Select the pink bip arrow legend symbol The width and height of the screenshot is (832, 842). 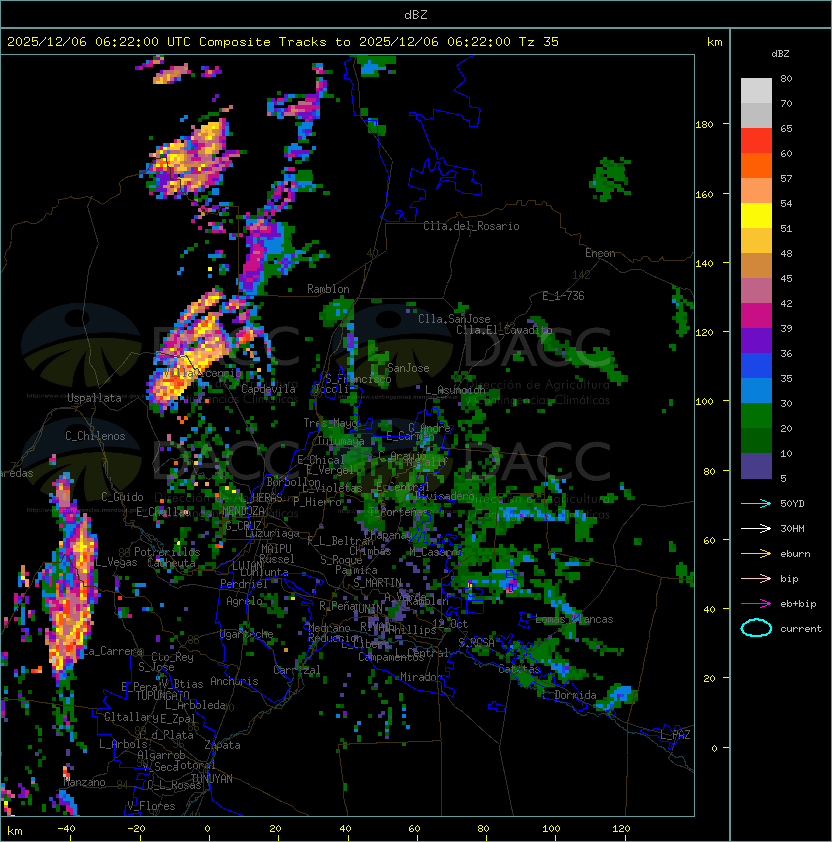[756, 579]
